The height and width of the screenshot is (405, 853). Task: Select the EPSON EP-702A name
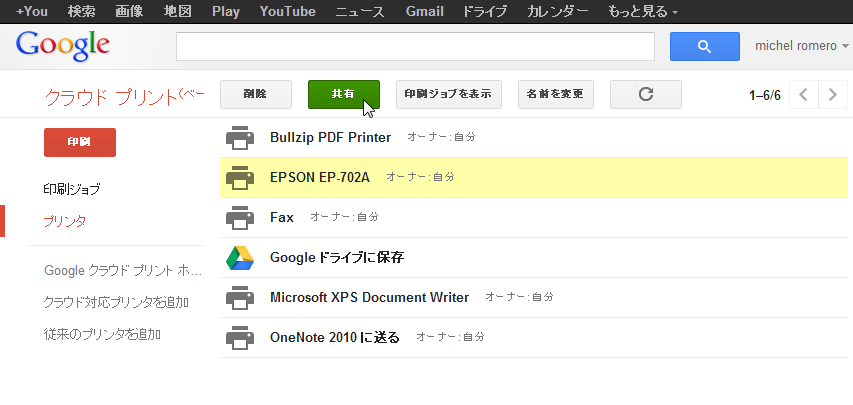pos(320,177)
